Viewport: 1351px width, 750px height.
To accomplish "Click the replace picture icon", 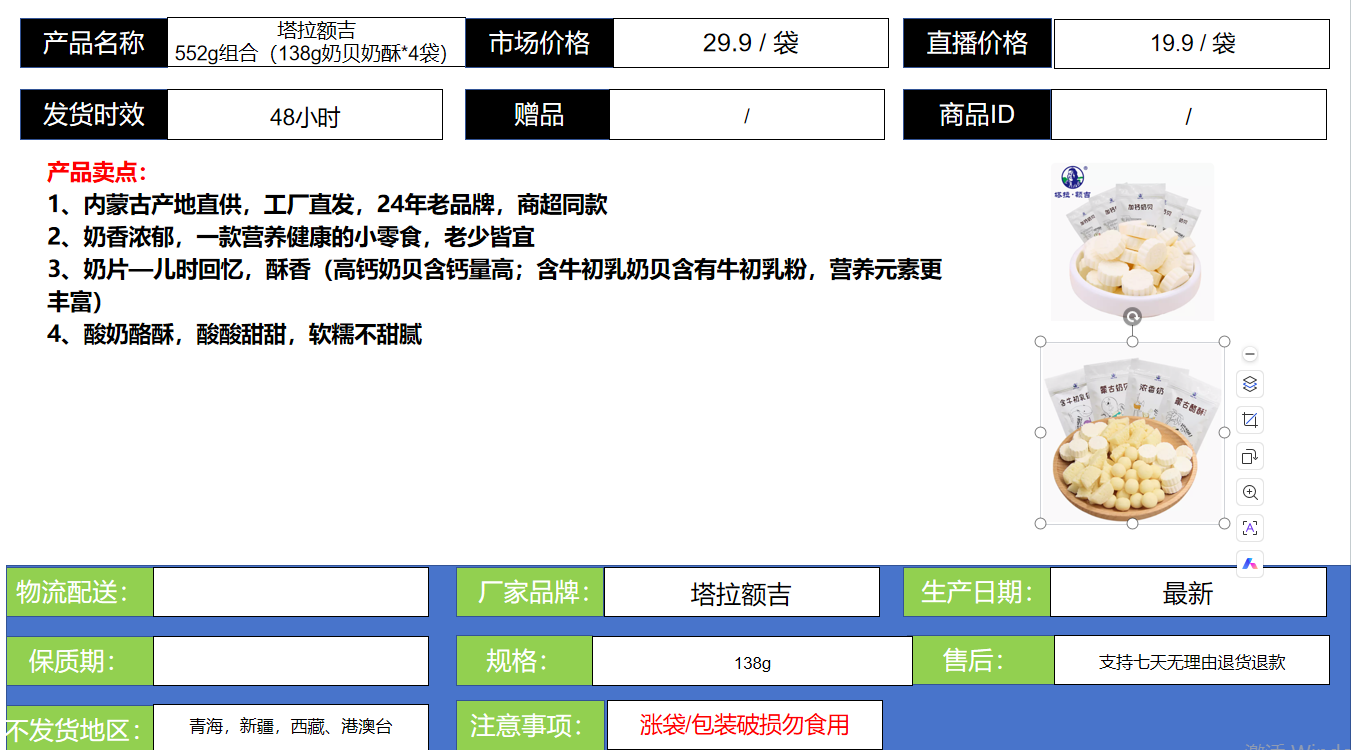I will point(1249,457).
